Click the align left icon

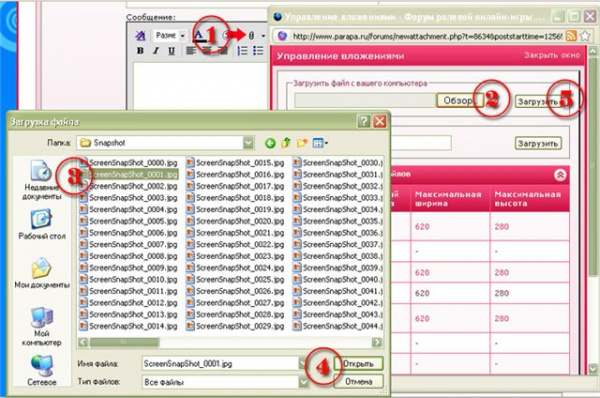pyautogui.click(x=191, y=51)
